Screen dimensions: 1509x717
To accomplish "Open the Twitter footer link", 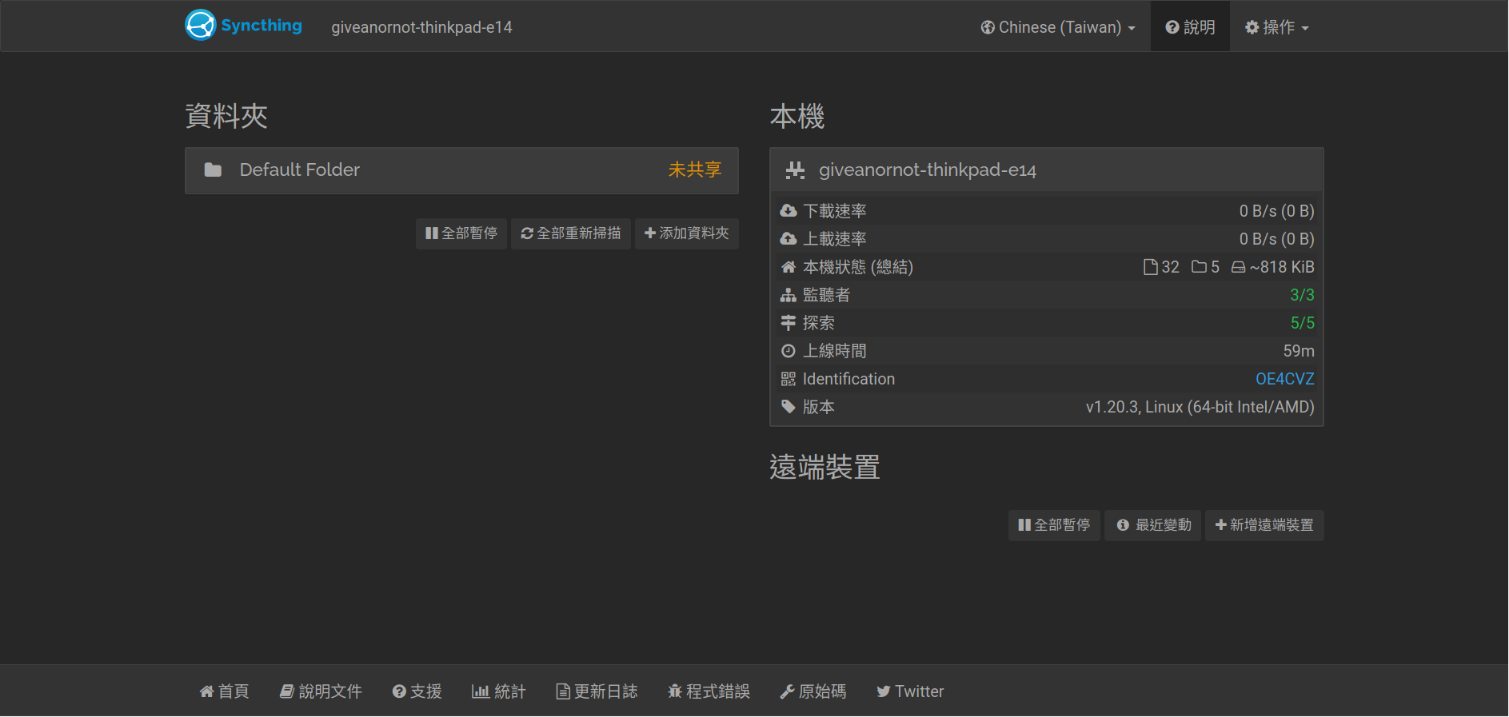I will (910, 691).
